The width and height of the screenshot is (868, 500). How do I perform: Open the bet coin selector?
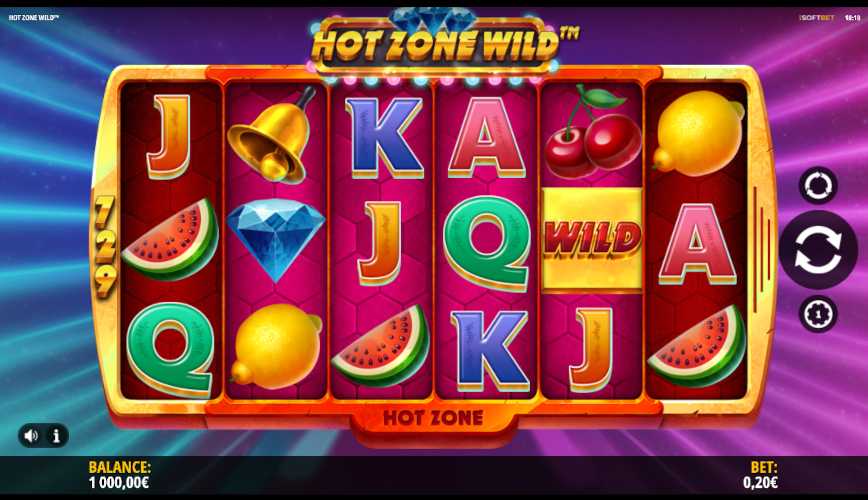tap(818, 314)
